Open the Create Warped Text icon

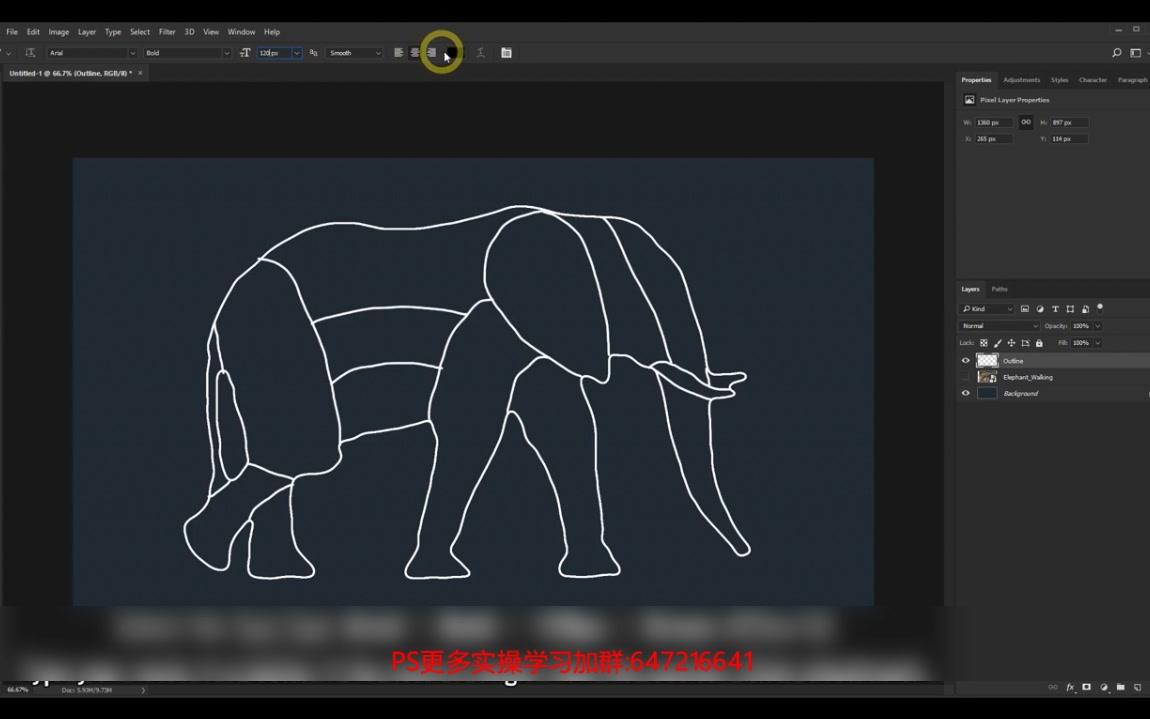pyautogui.click(x=480, y=53)
